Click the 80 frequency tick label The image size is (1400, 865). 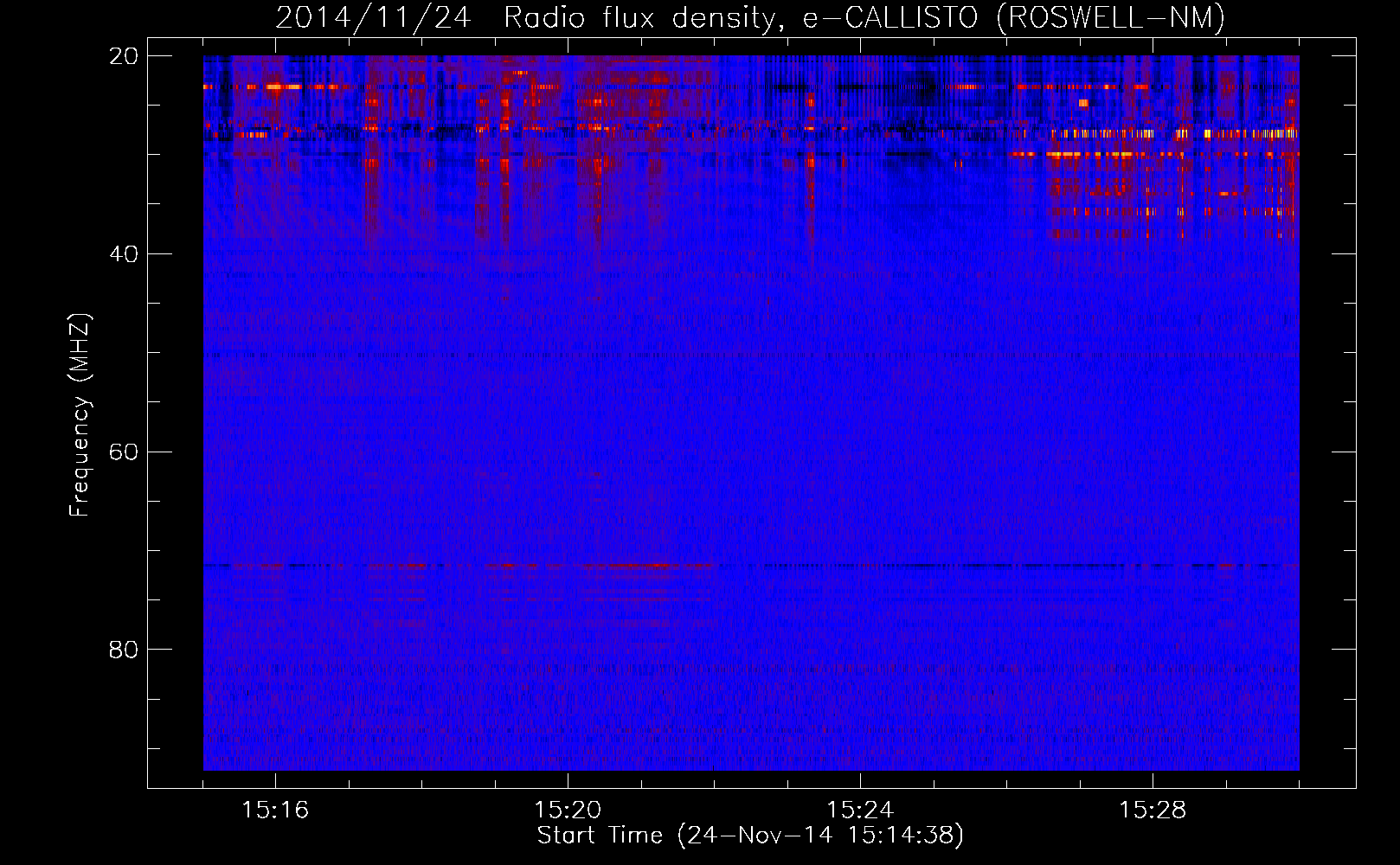[x=124, y=650]
